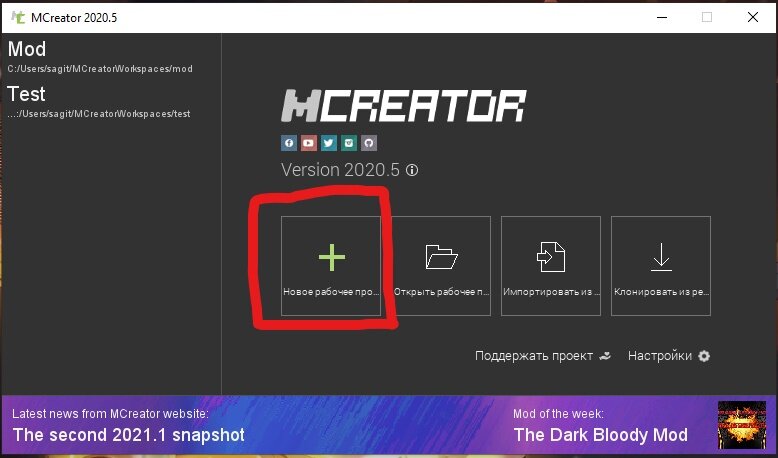This screenshot has width=778, height=458.
Task: Open MCreator's Twitter profile icon
Action: (328, 143)
